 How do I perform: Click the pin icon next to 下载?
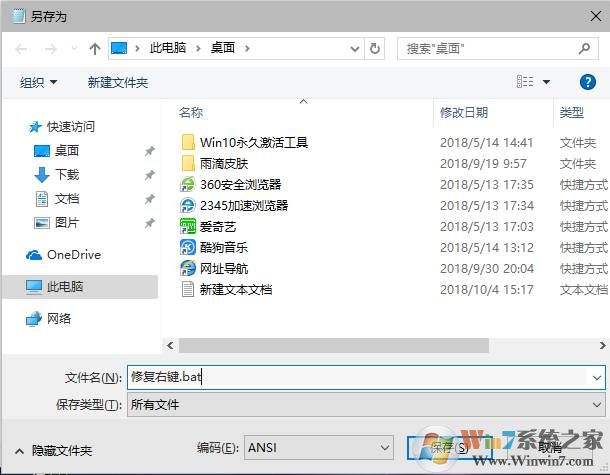pos(149,175)
